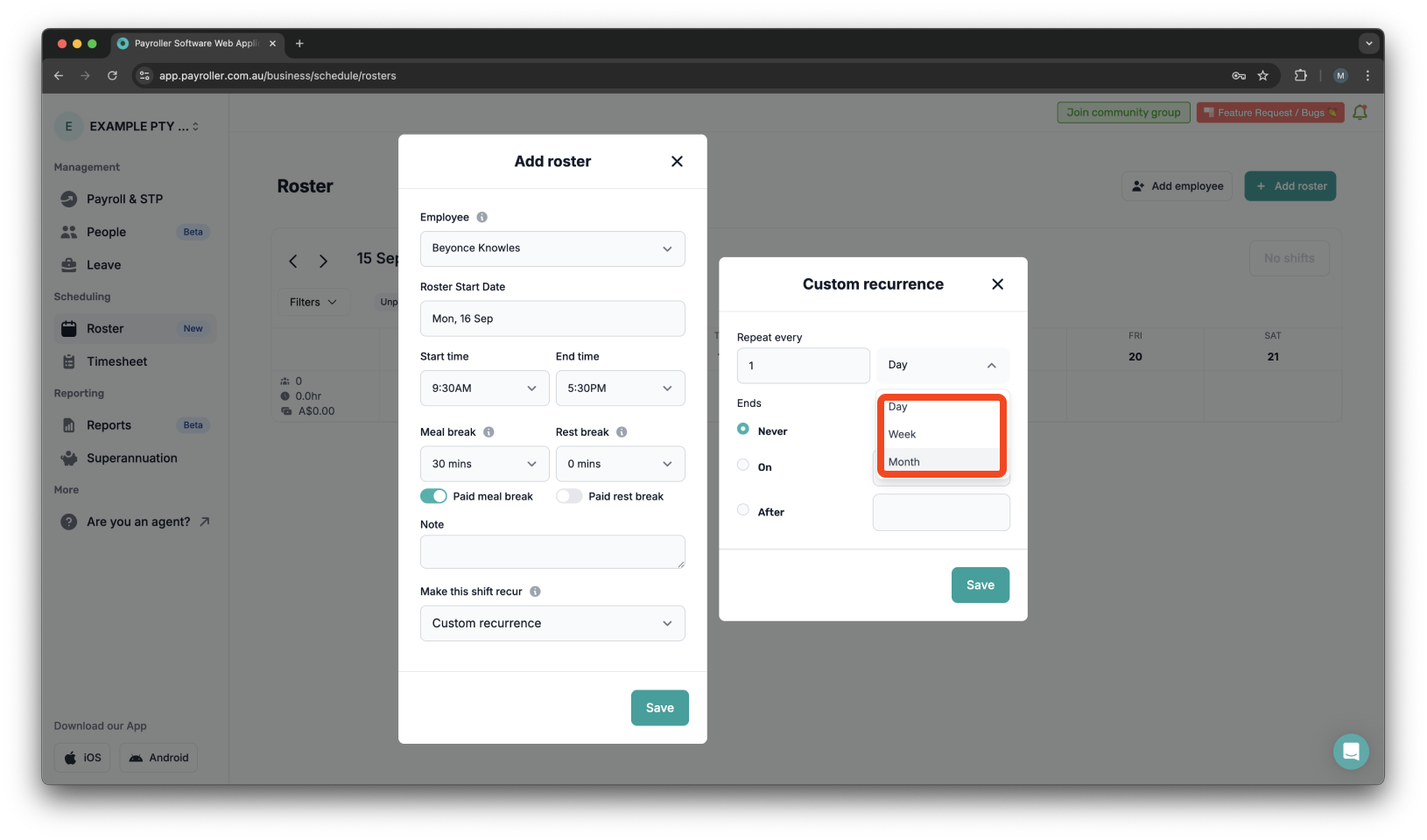
Task: Open the Timesheet page
Action: (135, 361)
